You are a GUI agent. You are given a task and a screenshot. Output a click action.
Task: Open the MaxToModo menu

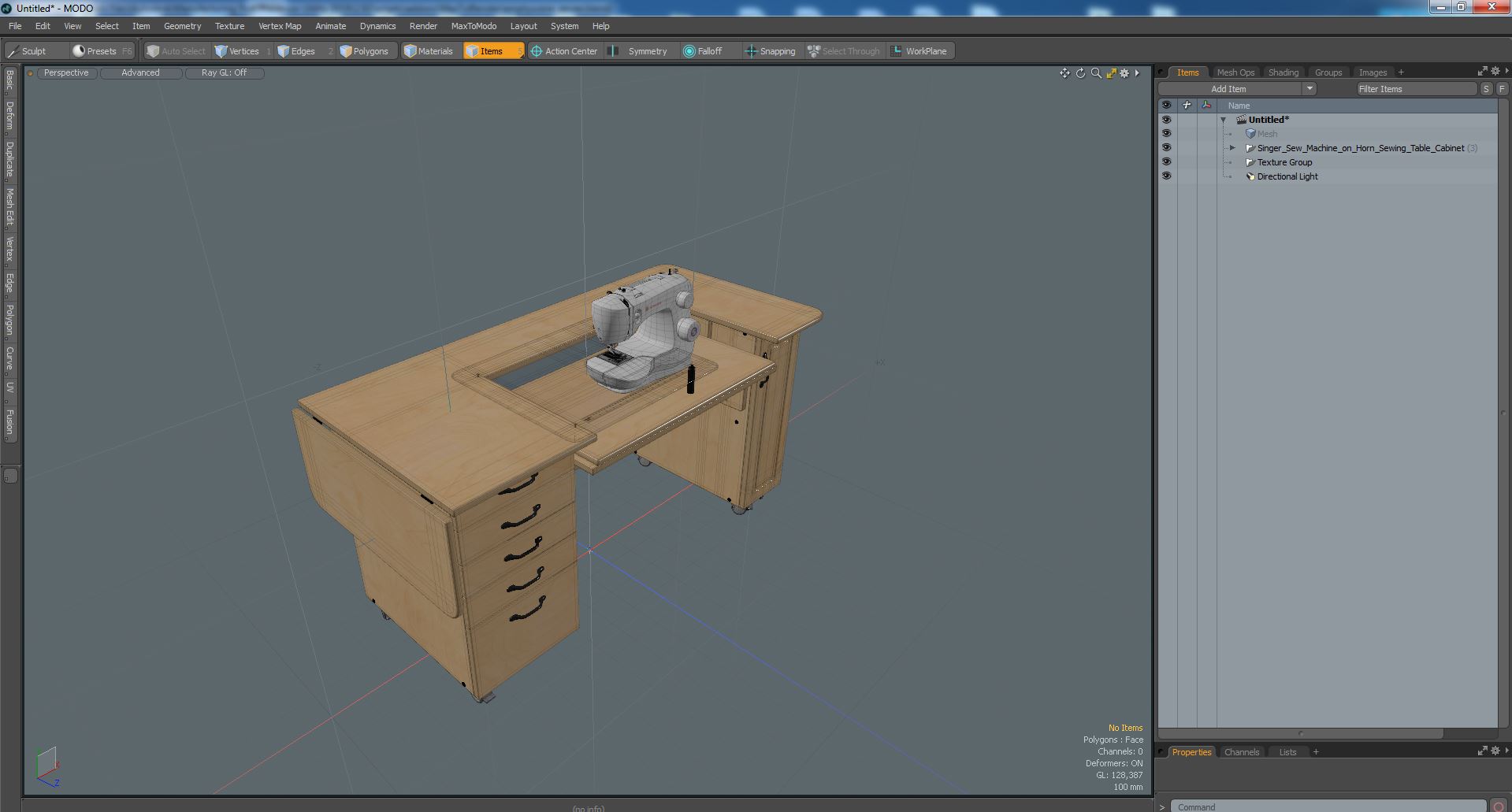[x=474, y=26]
